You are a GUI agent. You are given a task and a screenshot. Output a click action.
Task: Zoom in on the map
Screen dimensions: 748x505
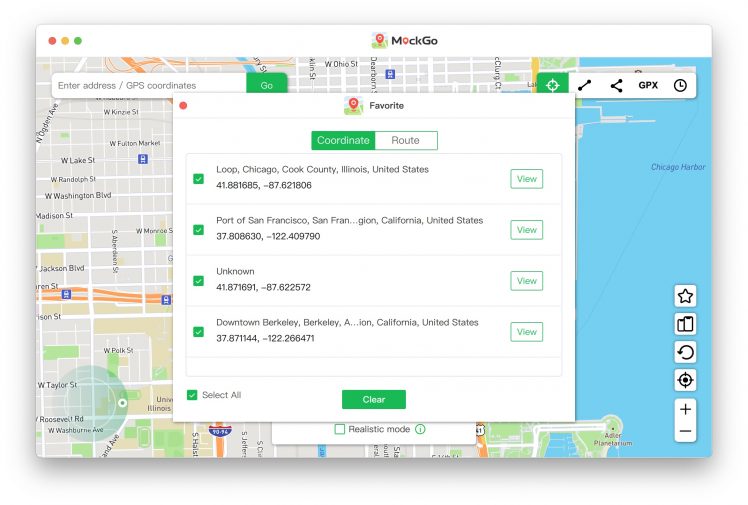click(685, 409)
